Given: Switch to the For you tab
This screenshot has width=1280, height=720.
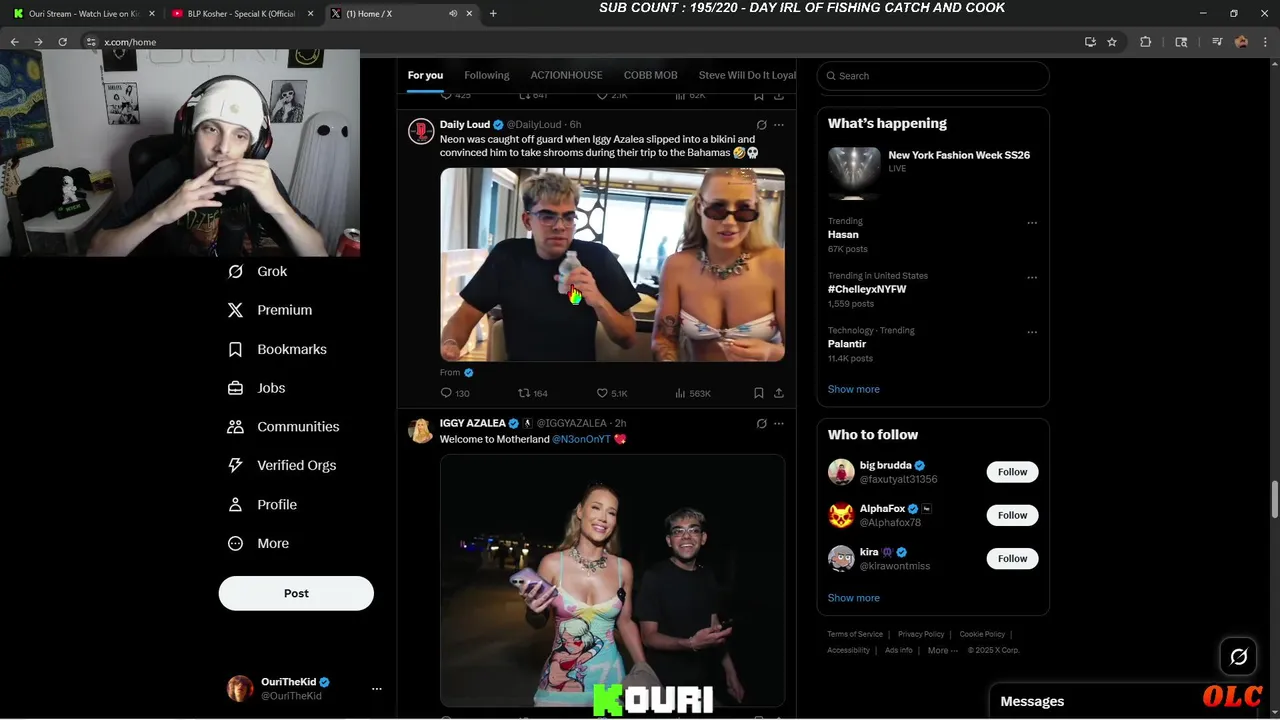Looking at the screenshot, I should click(x=425, y=75).
